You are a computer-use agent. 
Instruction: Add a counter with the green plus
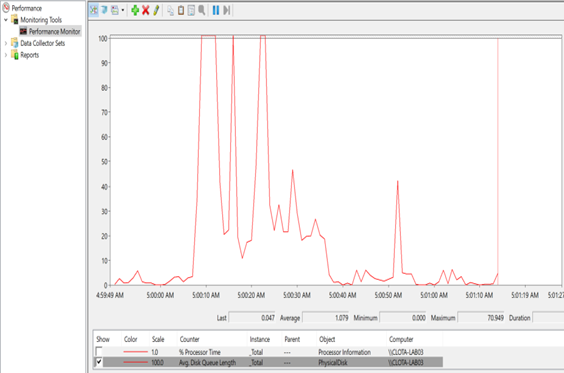pos(135,10)
